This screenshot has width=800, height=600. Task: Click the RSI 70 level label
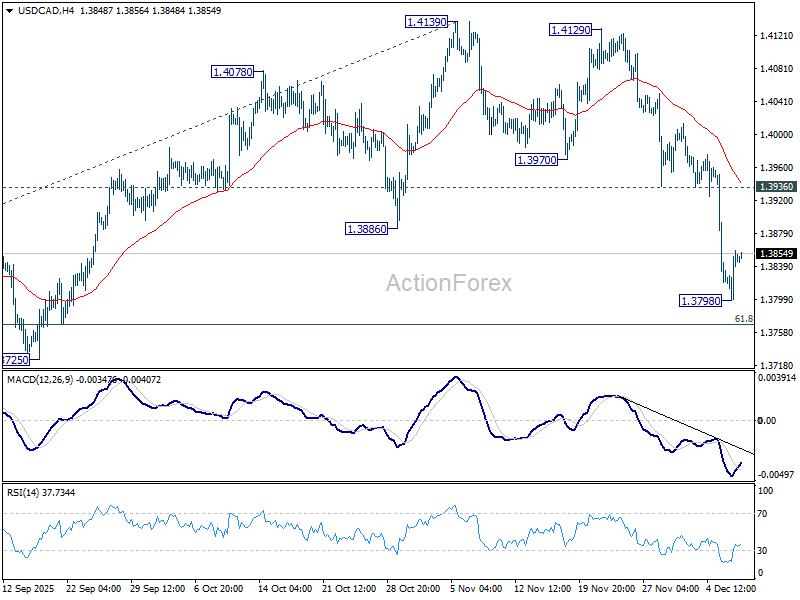click(762, 513)
